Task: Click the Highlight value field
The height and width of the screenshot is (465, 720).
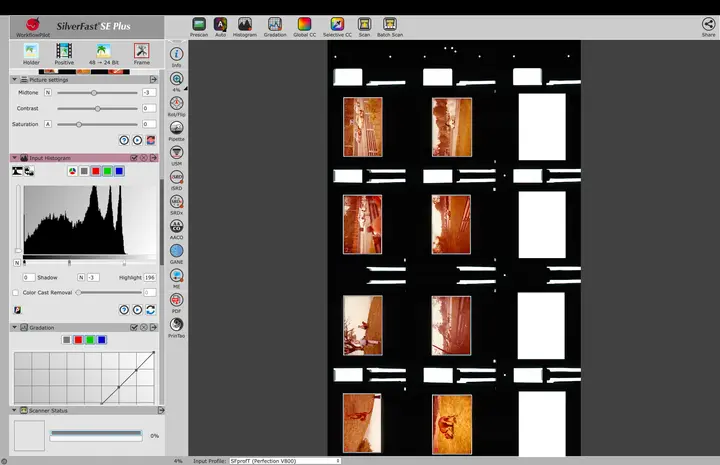Action: pyautogui.click(x=150, y=277)
